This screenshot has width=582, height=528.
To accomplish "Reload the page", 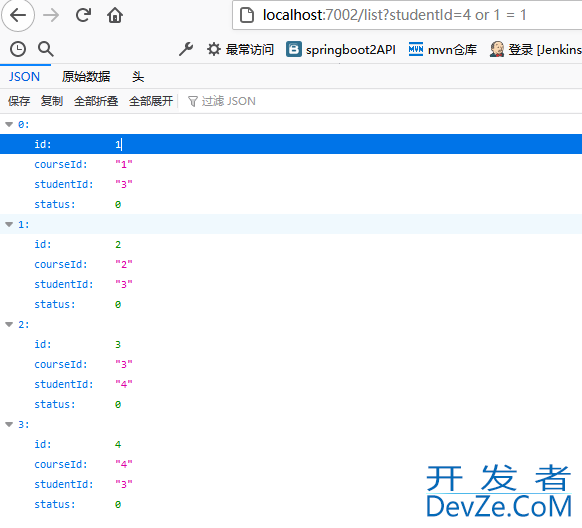I will click(84, 15).
